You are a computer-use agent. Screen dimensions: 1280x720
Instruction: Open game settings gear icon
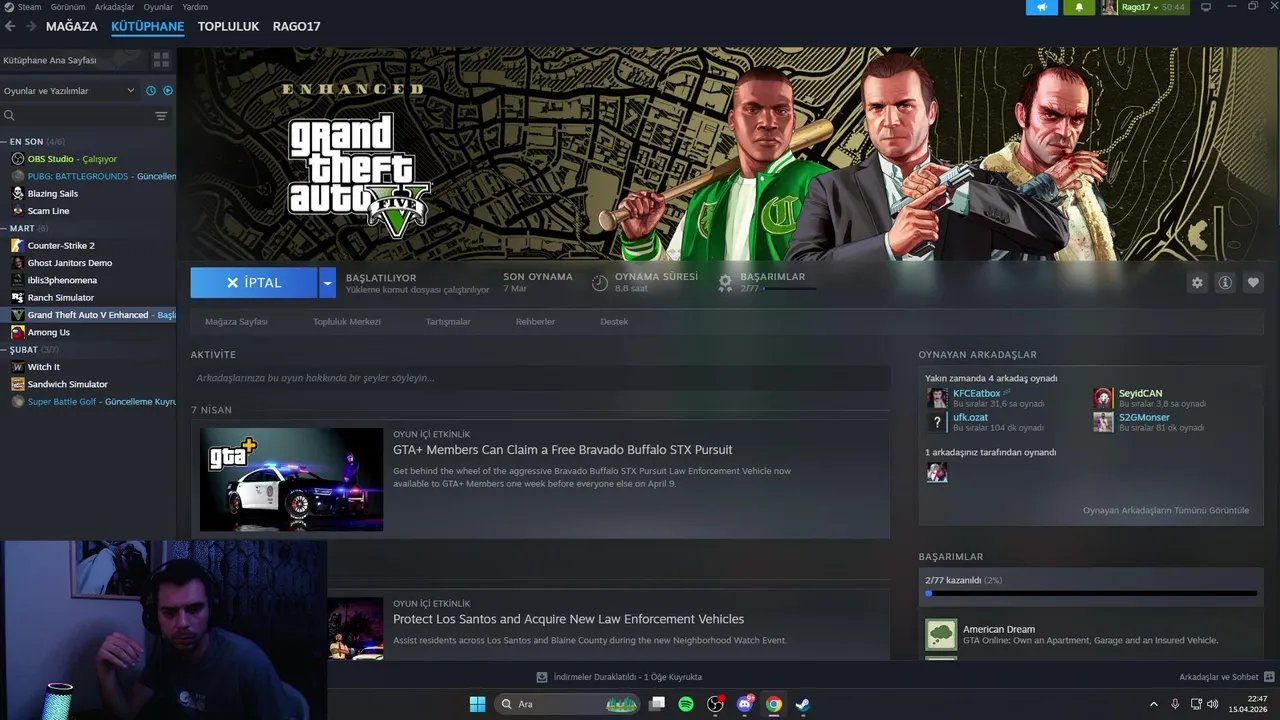pos(1197,283)
